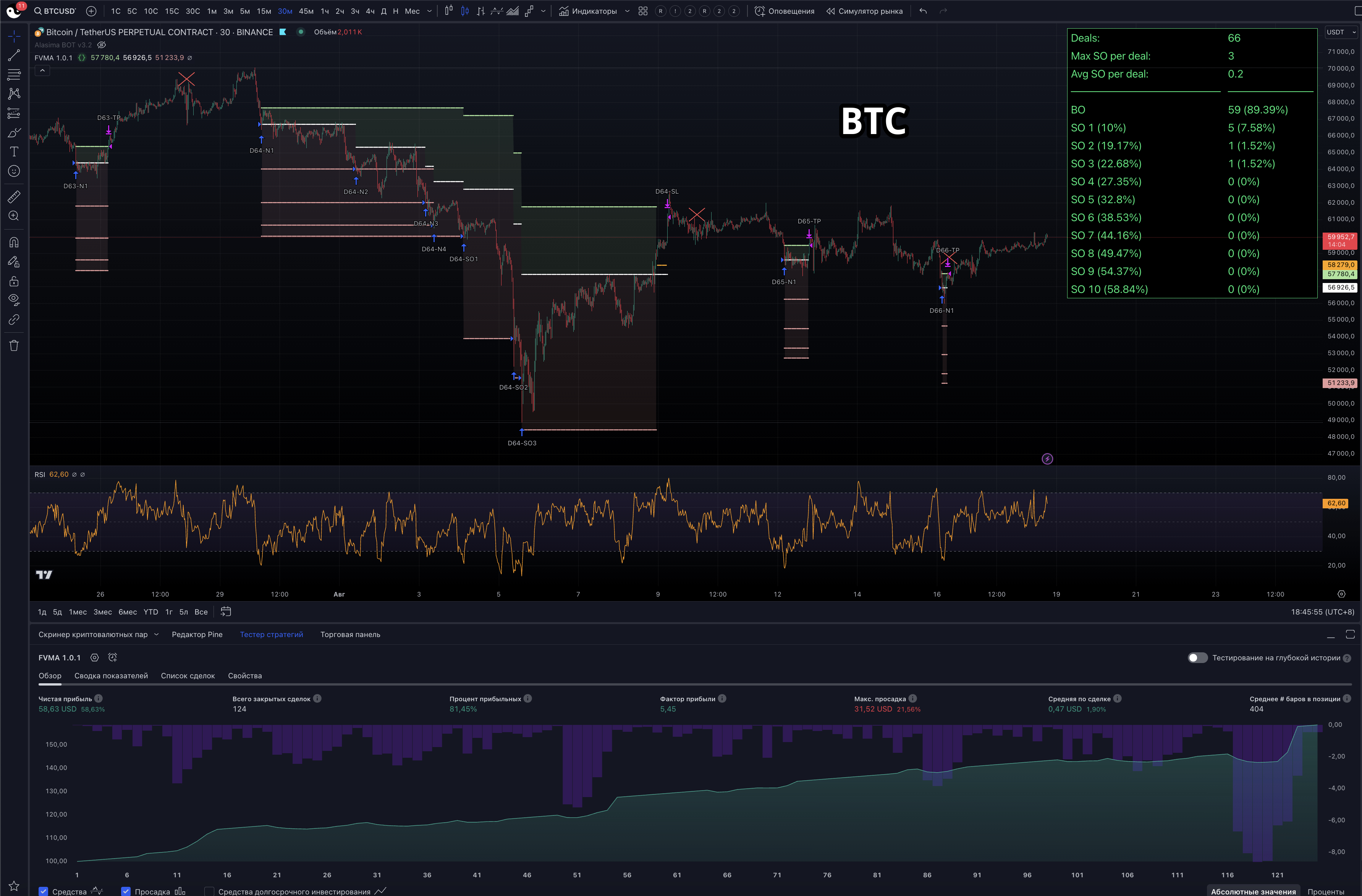Toggle deep history testing switch
The height and width of the screenshot is (896, 1362).
1197,658
